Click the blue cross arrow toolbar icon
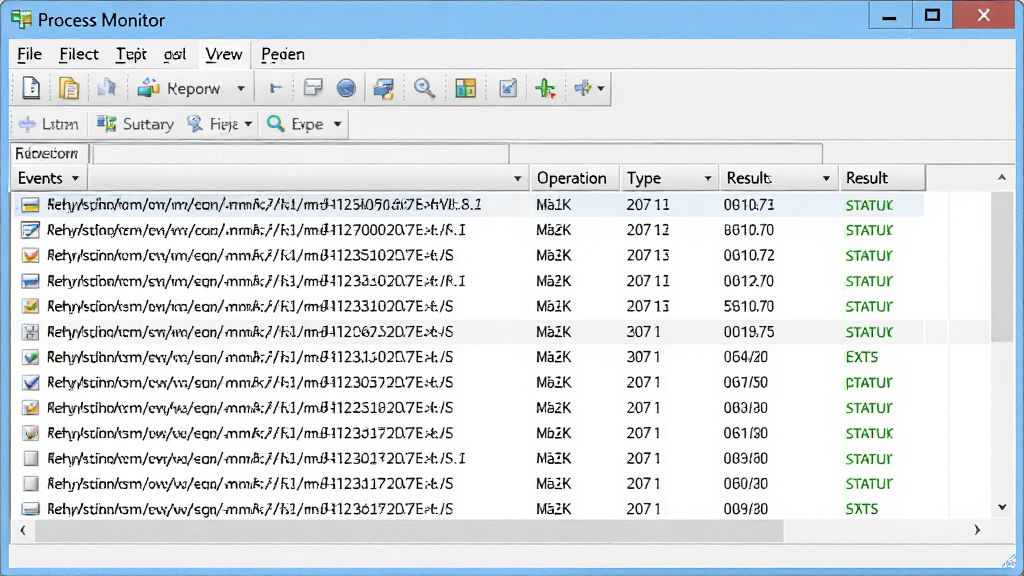Viewport: 1024px width, 576px height. (583, 88)
